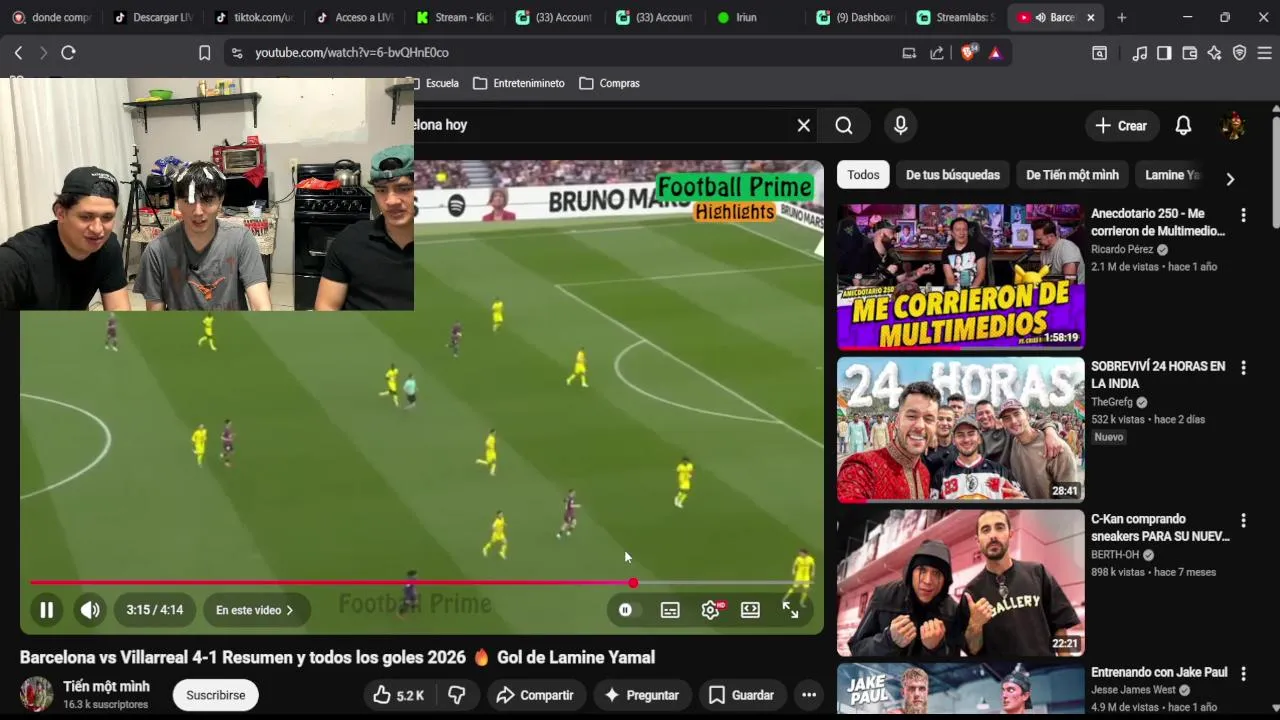Switch to the Iriun browser tab
Viewport: 1280px width, 720px height.
pyautogui.click(x=755, y=17)
